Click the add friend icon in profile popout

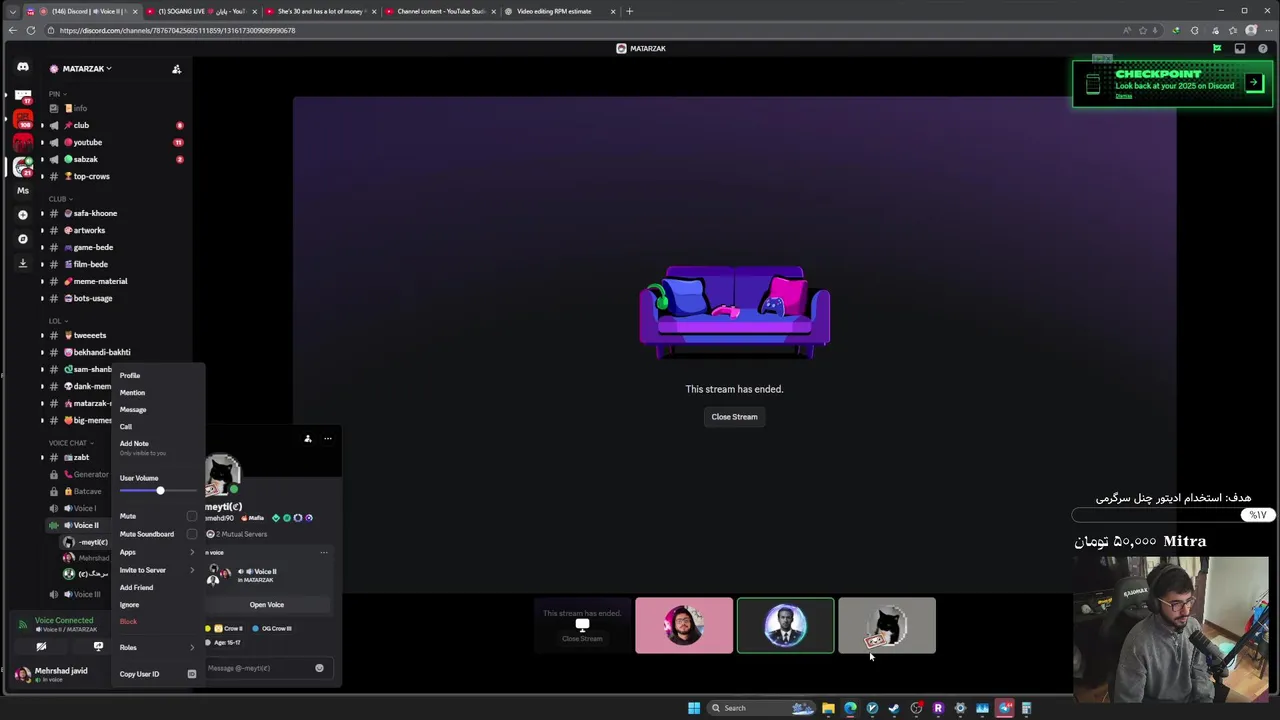point(308,438)
